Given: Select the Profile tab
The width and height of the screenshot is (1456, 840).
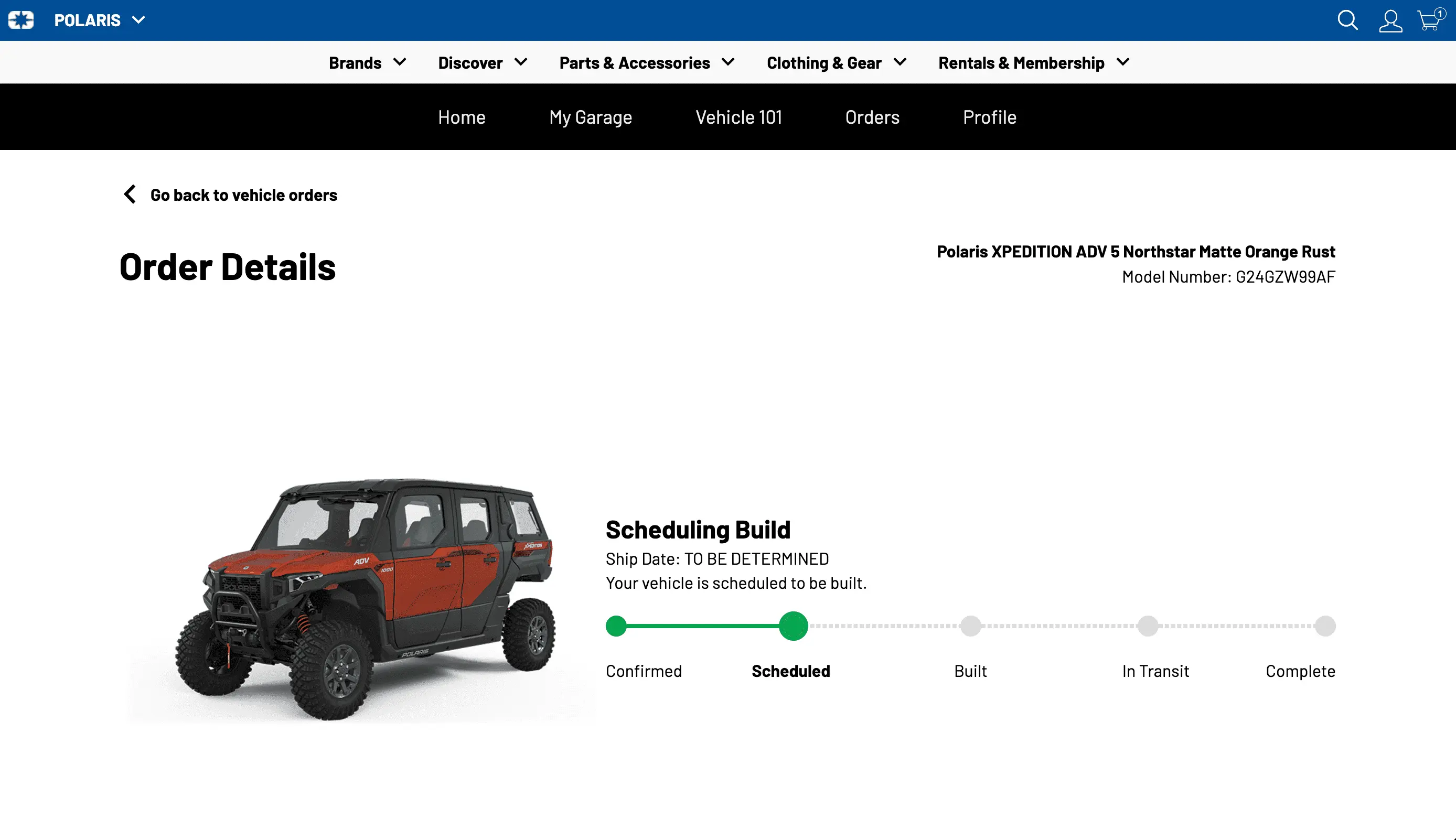Looking at the screenshot, I should (x=989, y=117).
